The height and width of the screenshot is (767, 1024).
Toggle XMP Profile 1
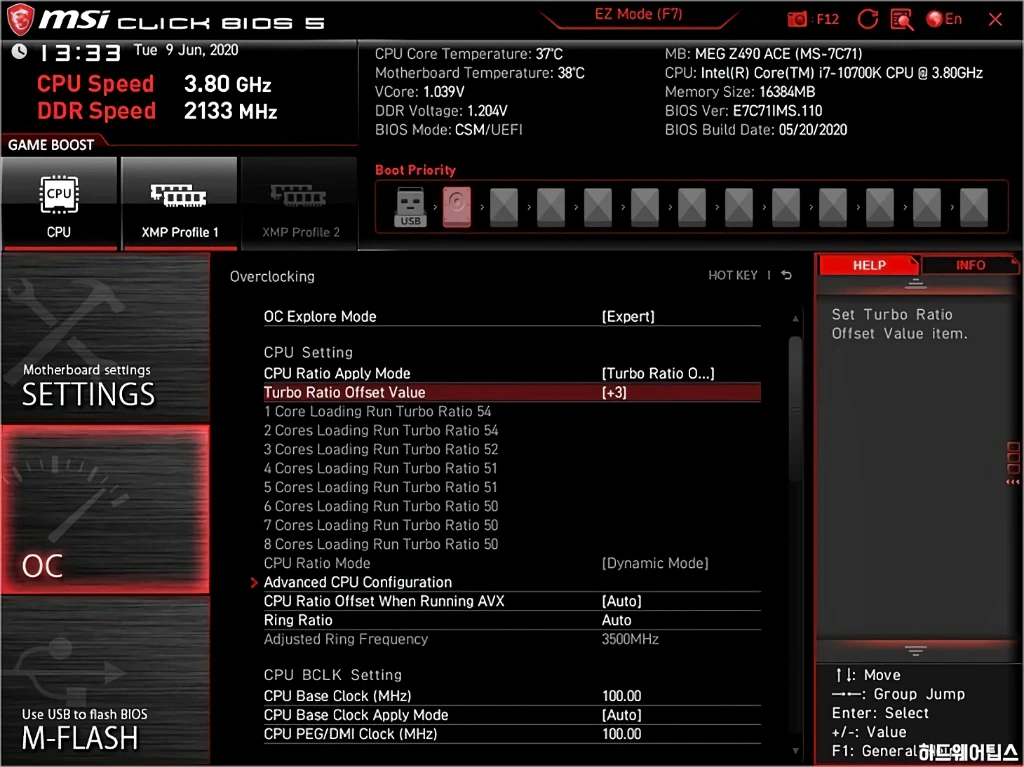click(x=179, y=203)
